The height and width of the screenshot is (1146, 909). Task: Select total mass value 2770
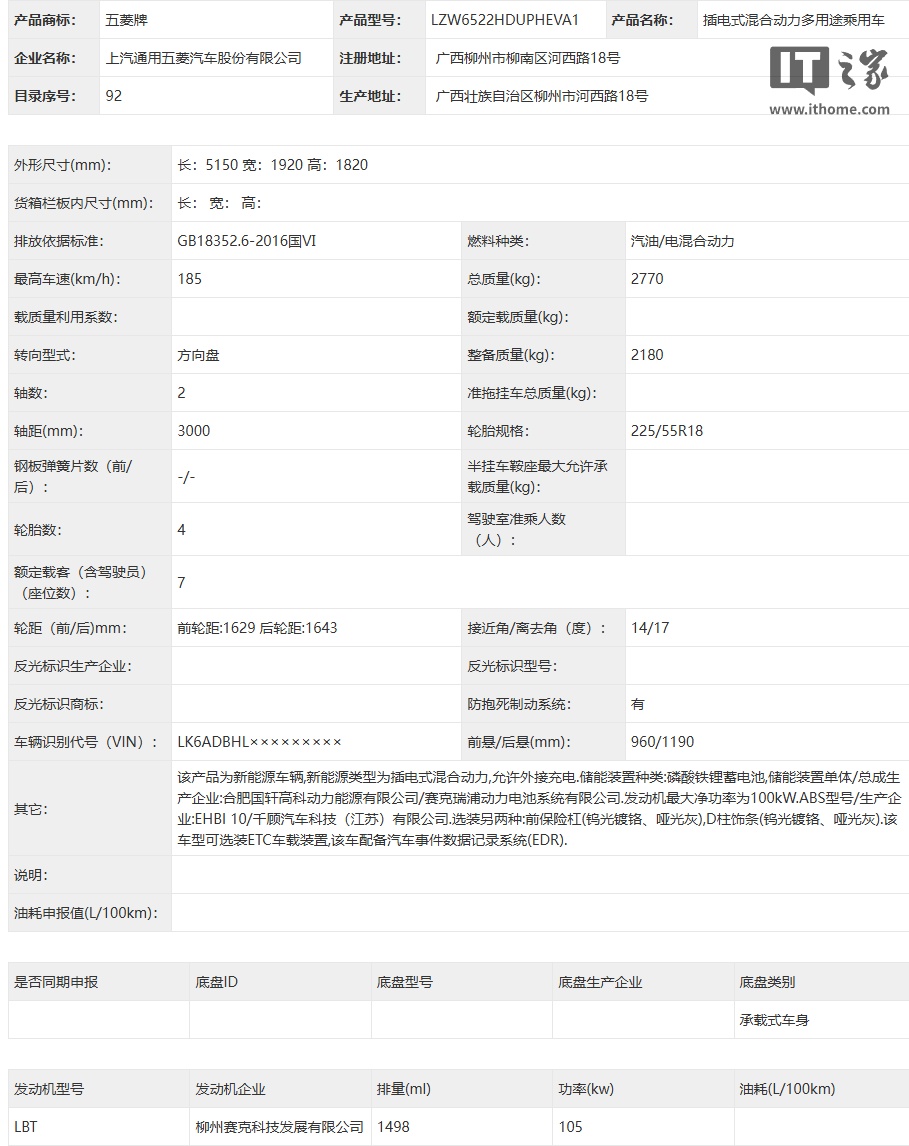click(647, 278)
